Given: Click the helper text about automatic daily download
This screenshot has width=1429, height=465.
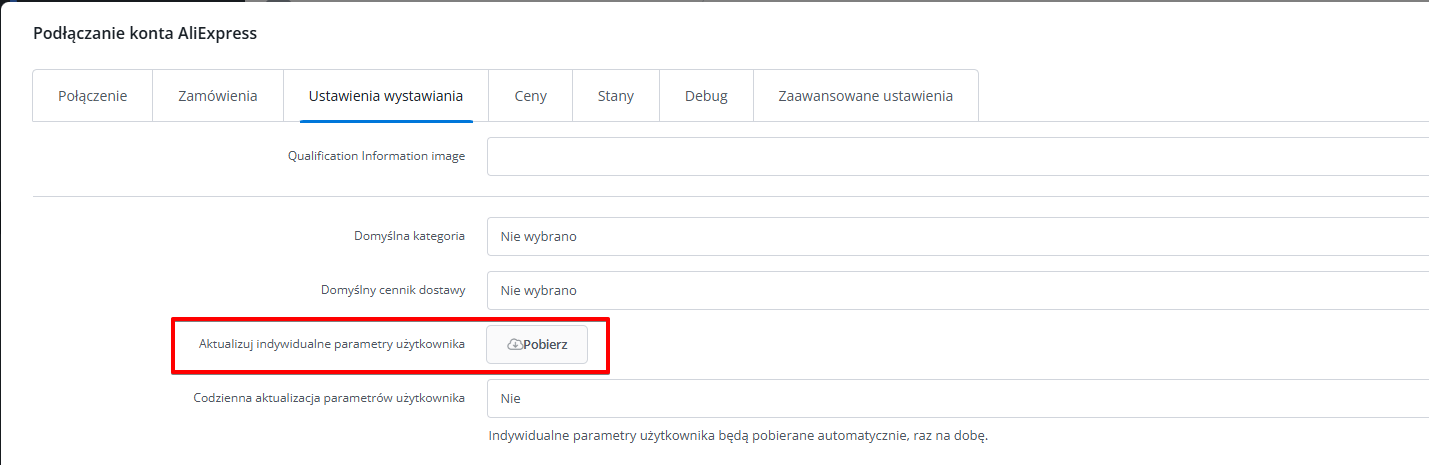Looking at the screenshot, I should coord(738,436).
